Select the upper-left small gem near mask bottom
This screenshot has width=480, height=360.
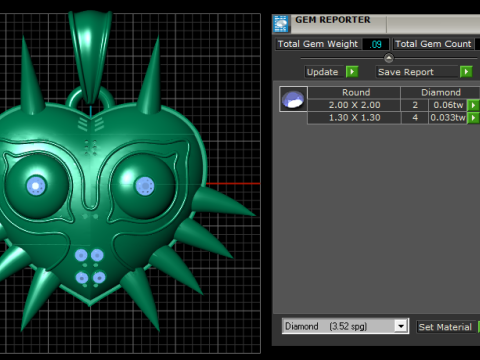pos(81,255)
